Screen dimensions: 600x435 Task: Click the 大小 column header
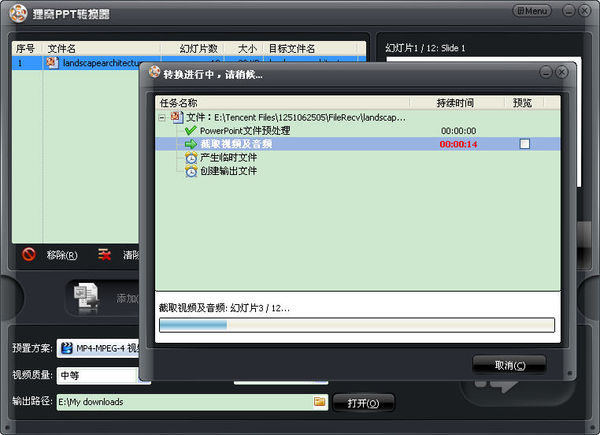[x=245, y=49]
